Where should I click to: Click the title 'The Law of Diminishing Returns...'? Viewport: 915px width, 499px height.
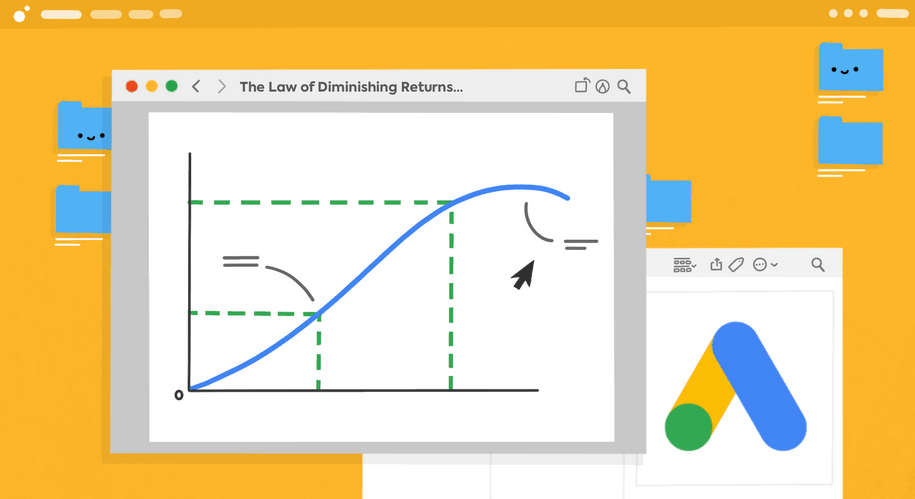[351, 87]
